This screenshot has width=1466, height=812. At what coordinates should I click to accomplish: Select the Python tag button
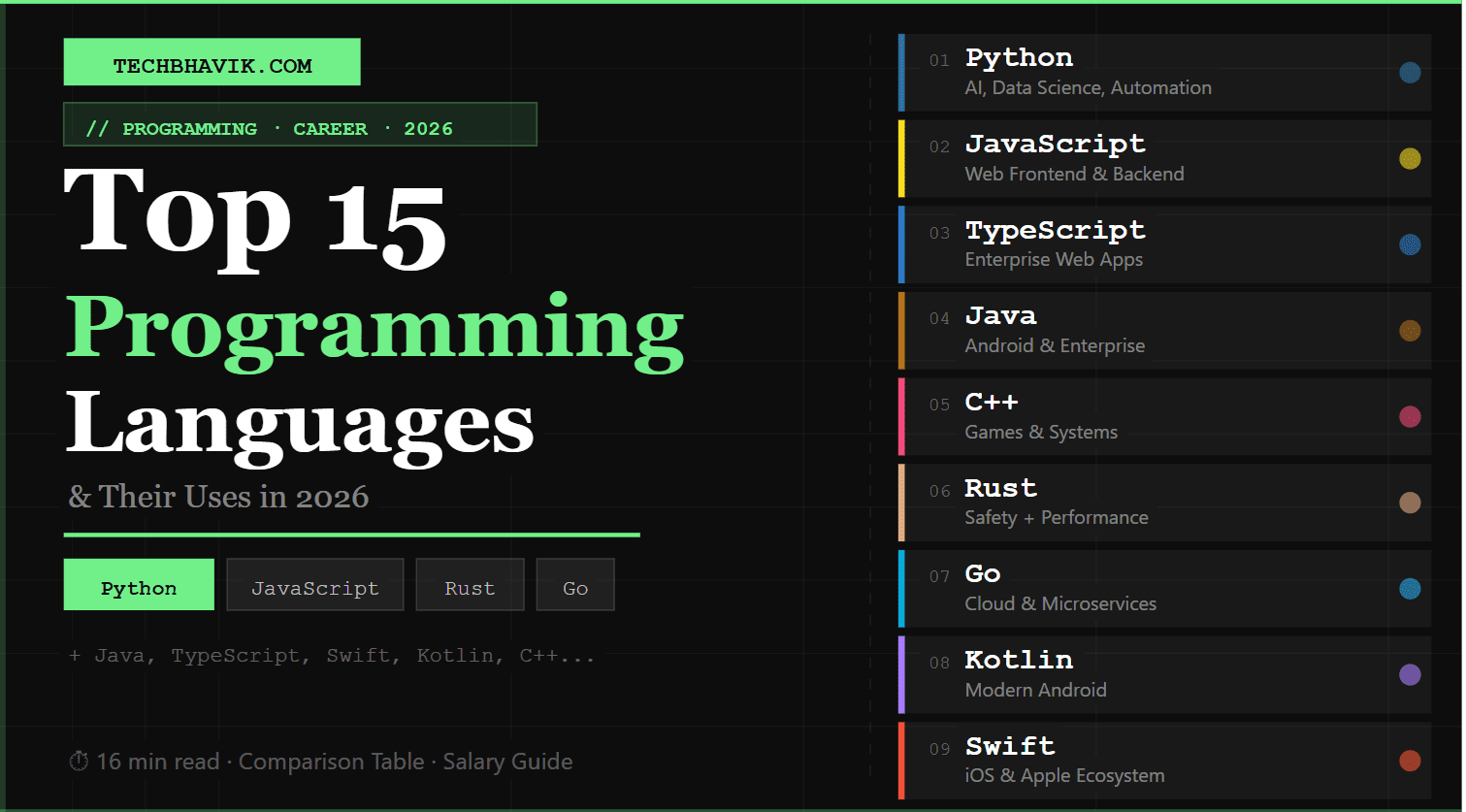click(139, 585)
